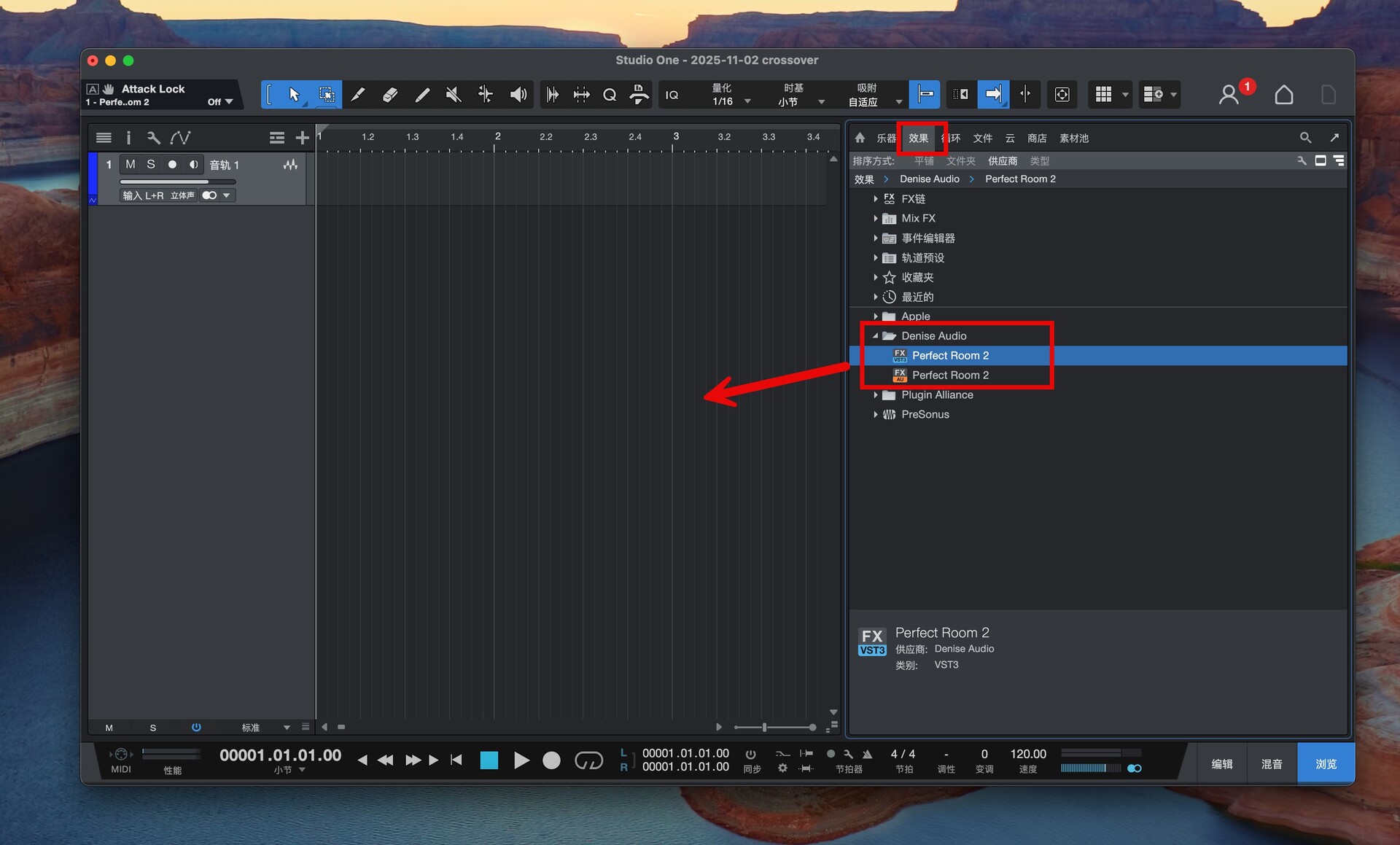The width and height of the screenshot is (1400, 845).
Task: Click the 编辑 button at bottom
Action: [1222, 763]
